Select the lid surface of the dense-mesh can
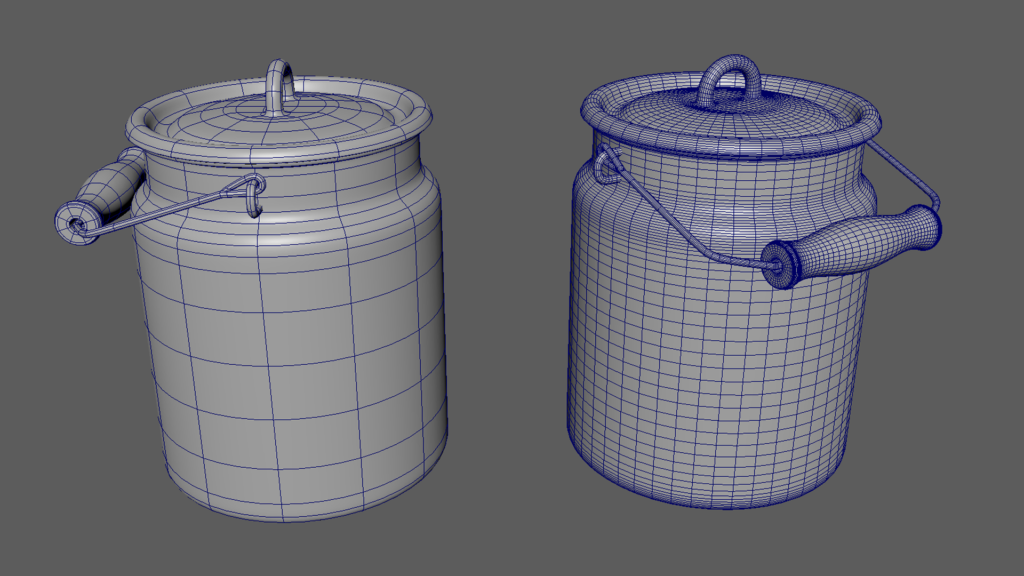Viewport: 1024px width, 576px height. (728, 112)
